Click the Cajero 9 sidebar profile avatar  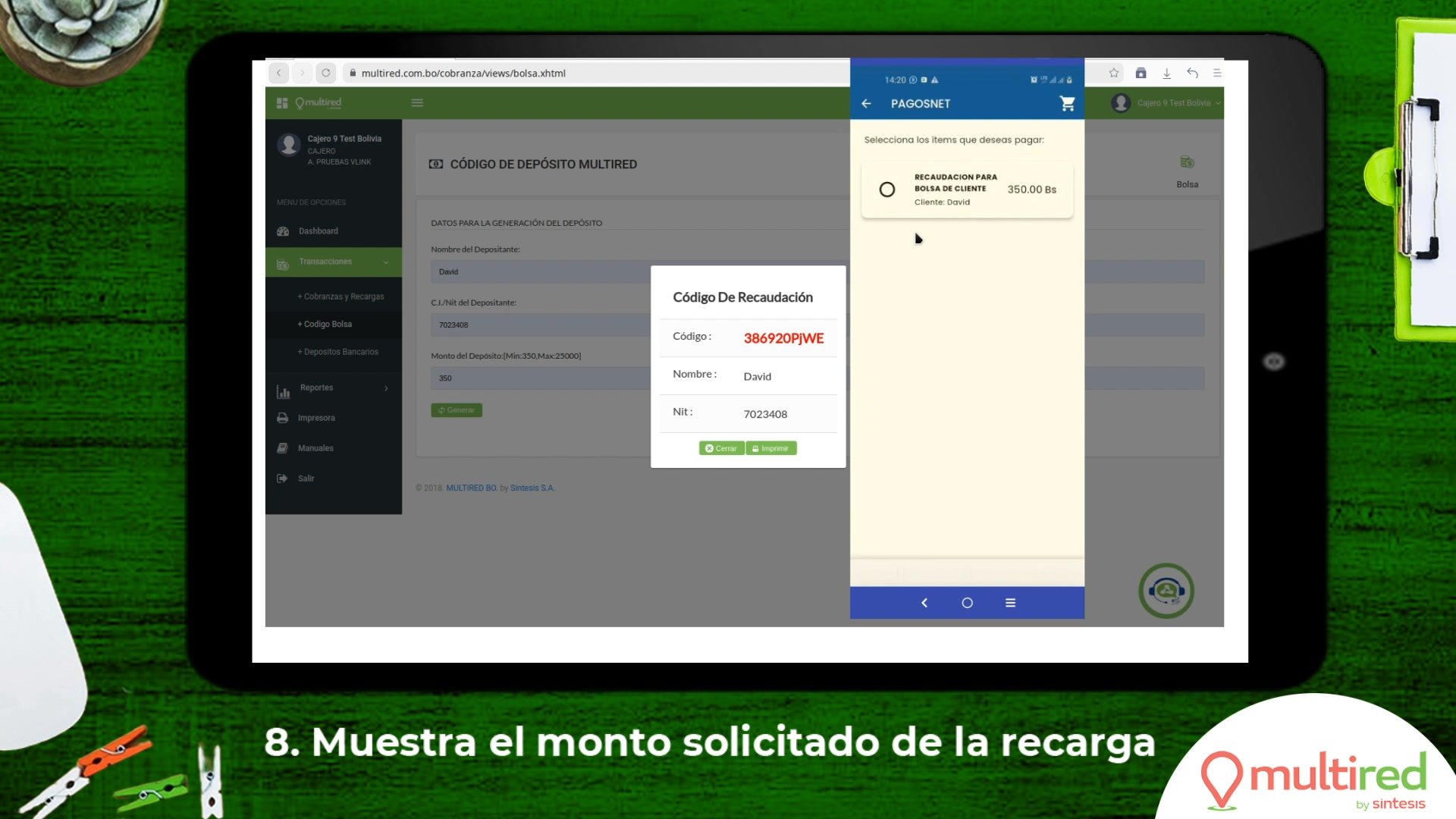288,144
